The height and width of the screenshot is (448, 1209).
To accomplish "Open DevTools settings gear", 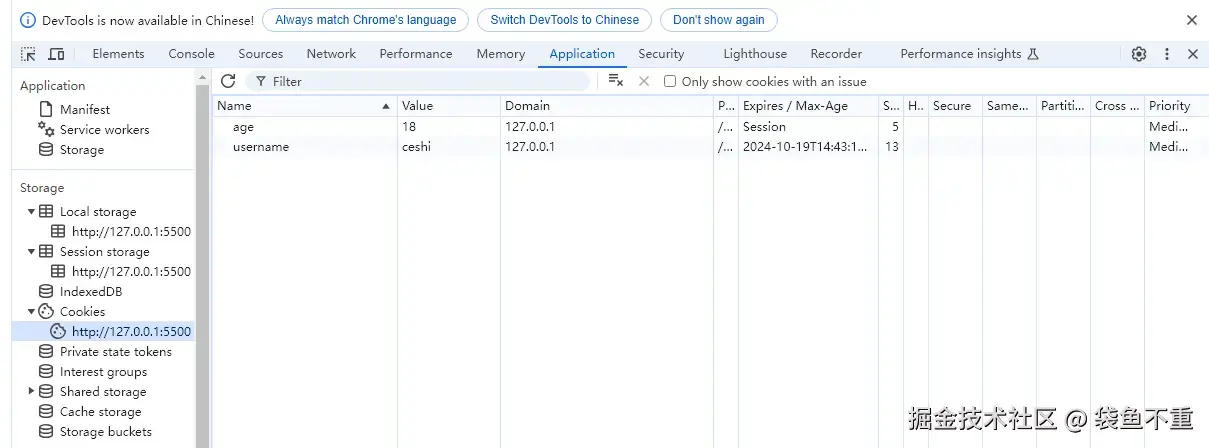I will tap(1139, 54).
